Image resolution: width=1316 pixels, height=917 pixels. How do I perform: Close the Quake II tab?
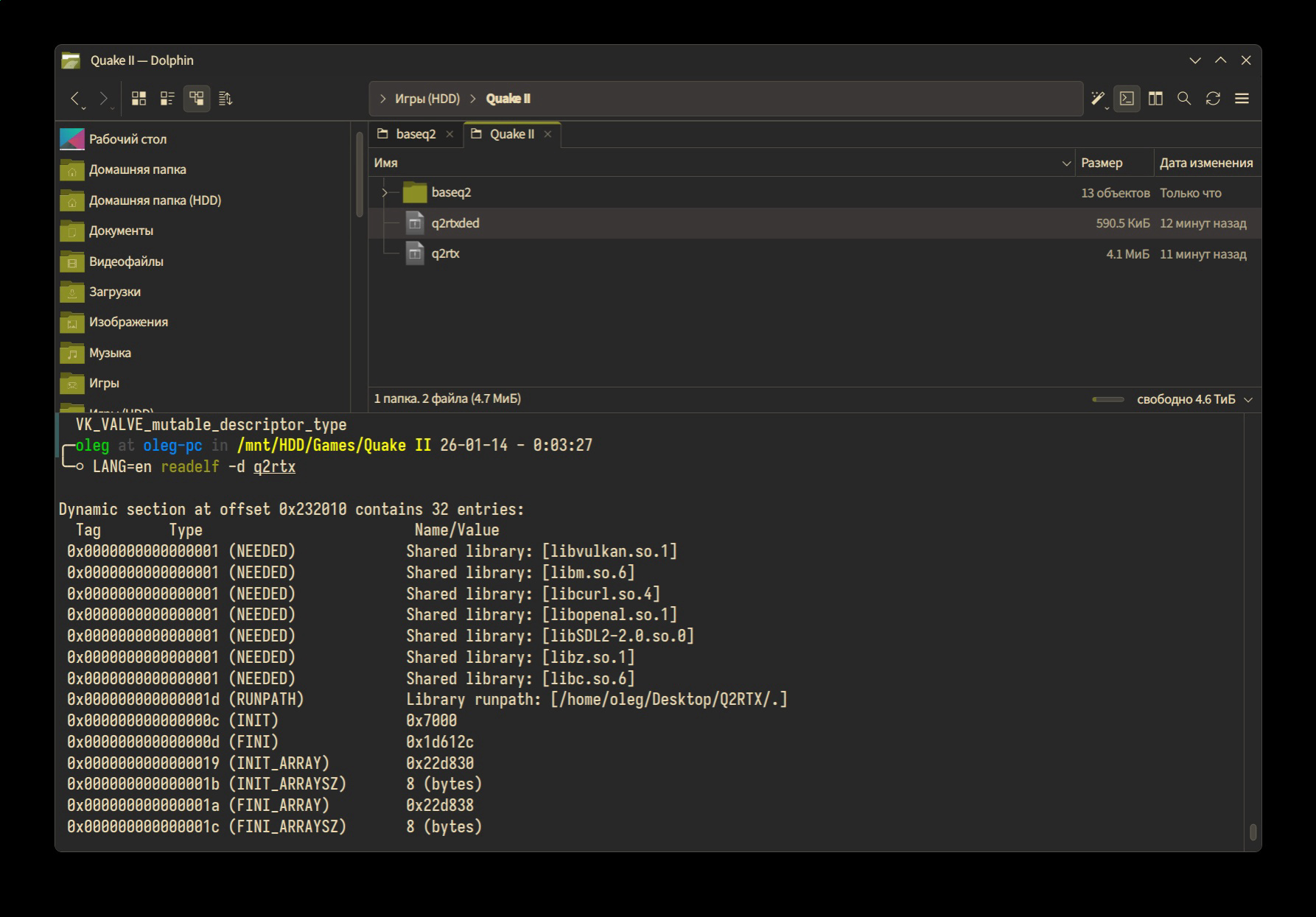click(547, 134)
